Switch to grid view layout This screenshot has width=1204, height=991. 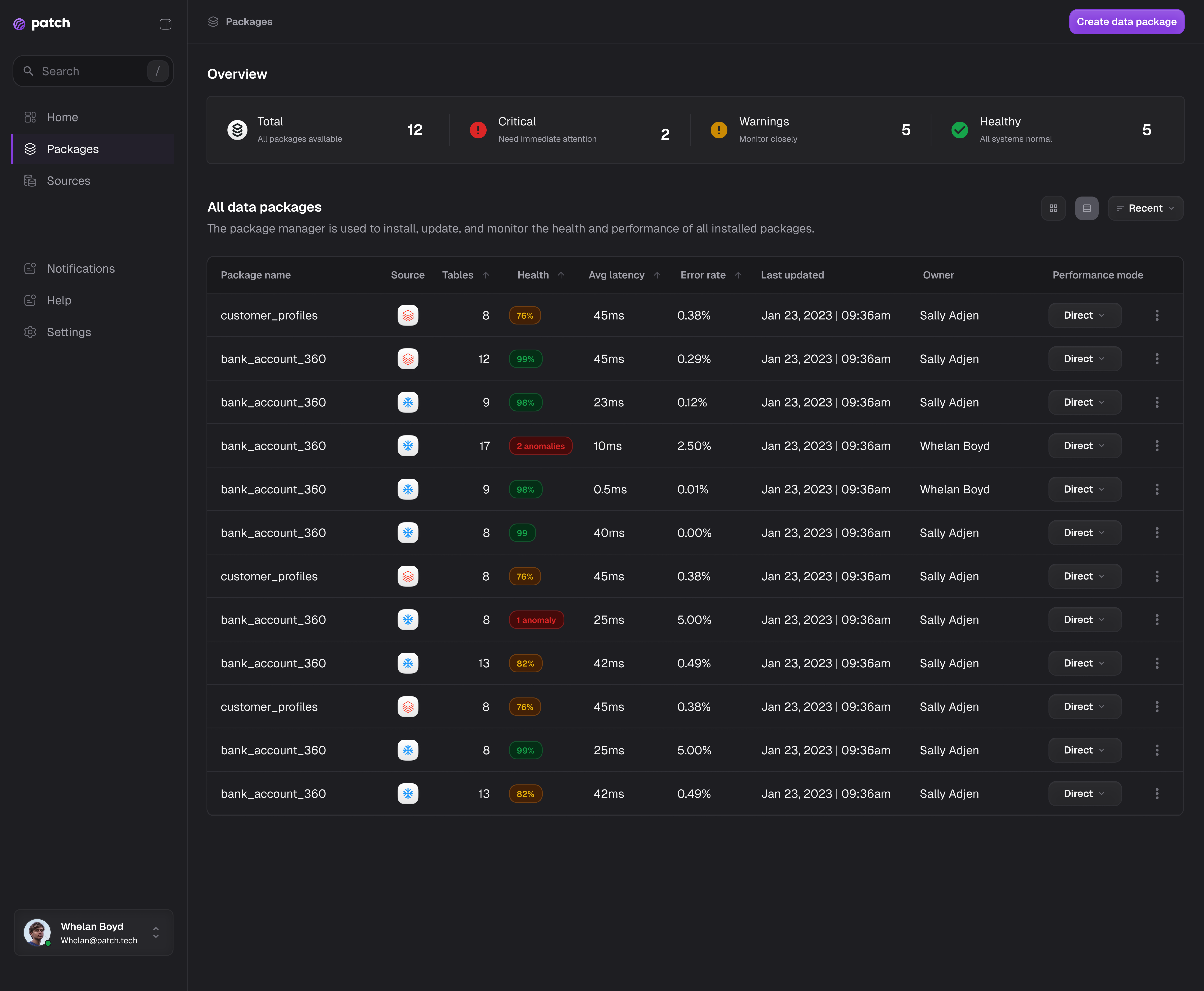(1053, 208)
